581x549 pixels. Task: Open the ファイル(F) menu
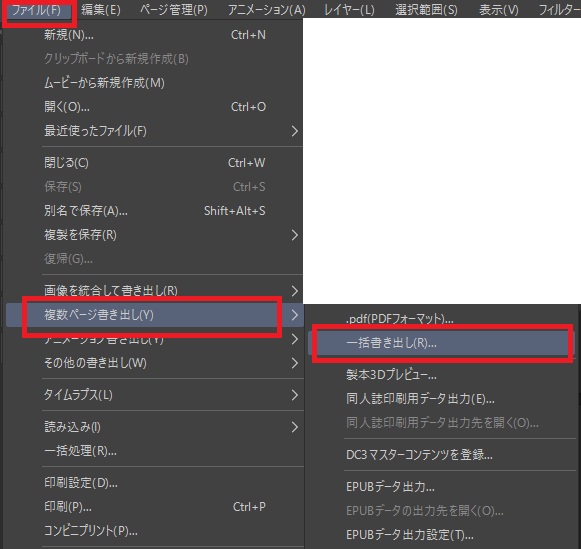(x=37, y=10)
